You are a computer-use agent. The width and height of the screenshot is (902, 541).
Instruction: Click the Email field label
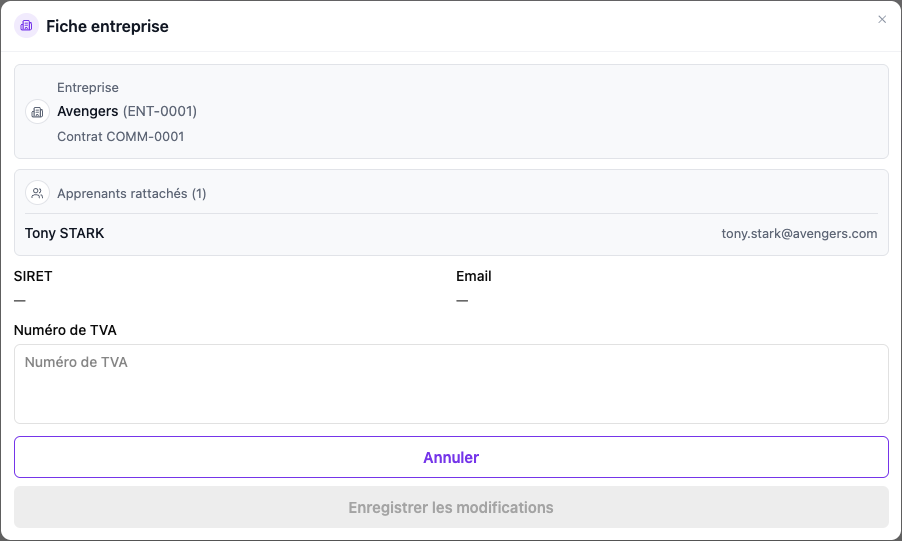(473, 276)
